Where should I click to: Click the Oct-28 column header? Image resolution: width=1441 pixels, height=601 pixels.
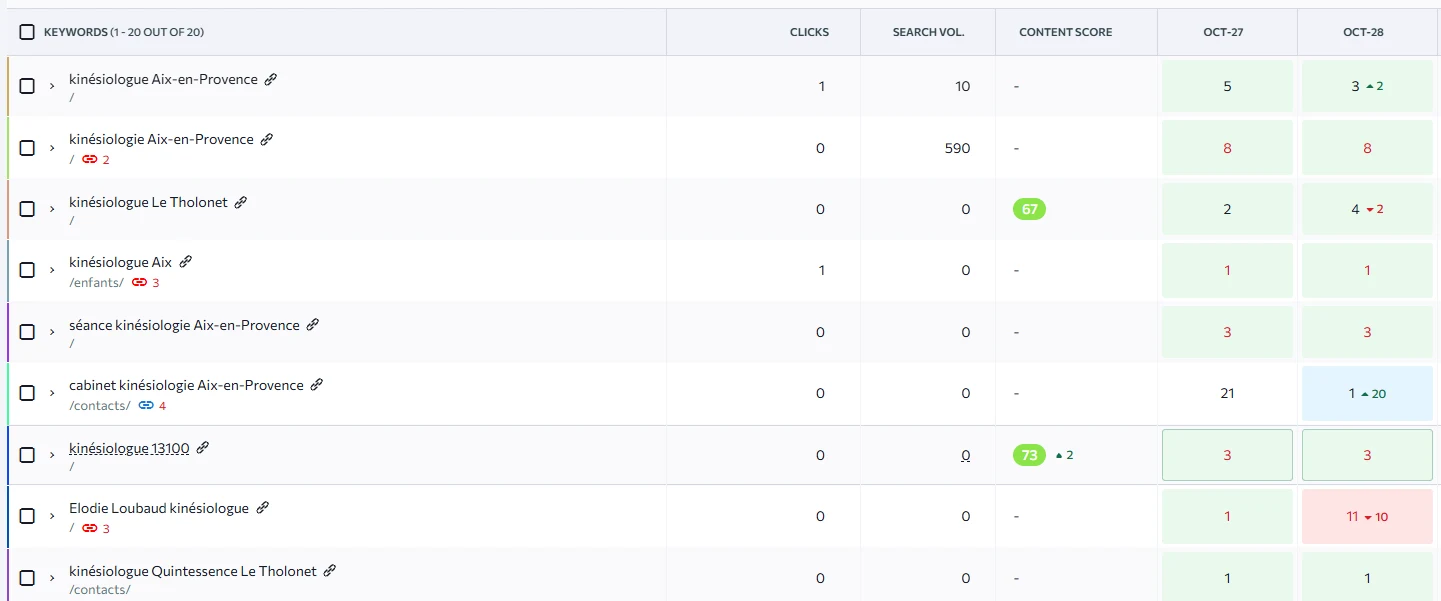tap(1363, 32)
